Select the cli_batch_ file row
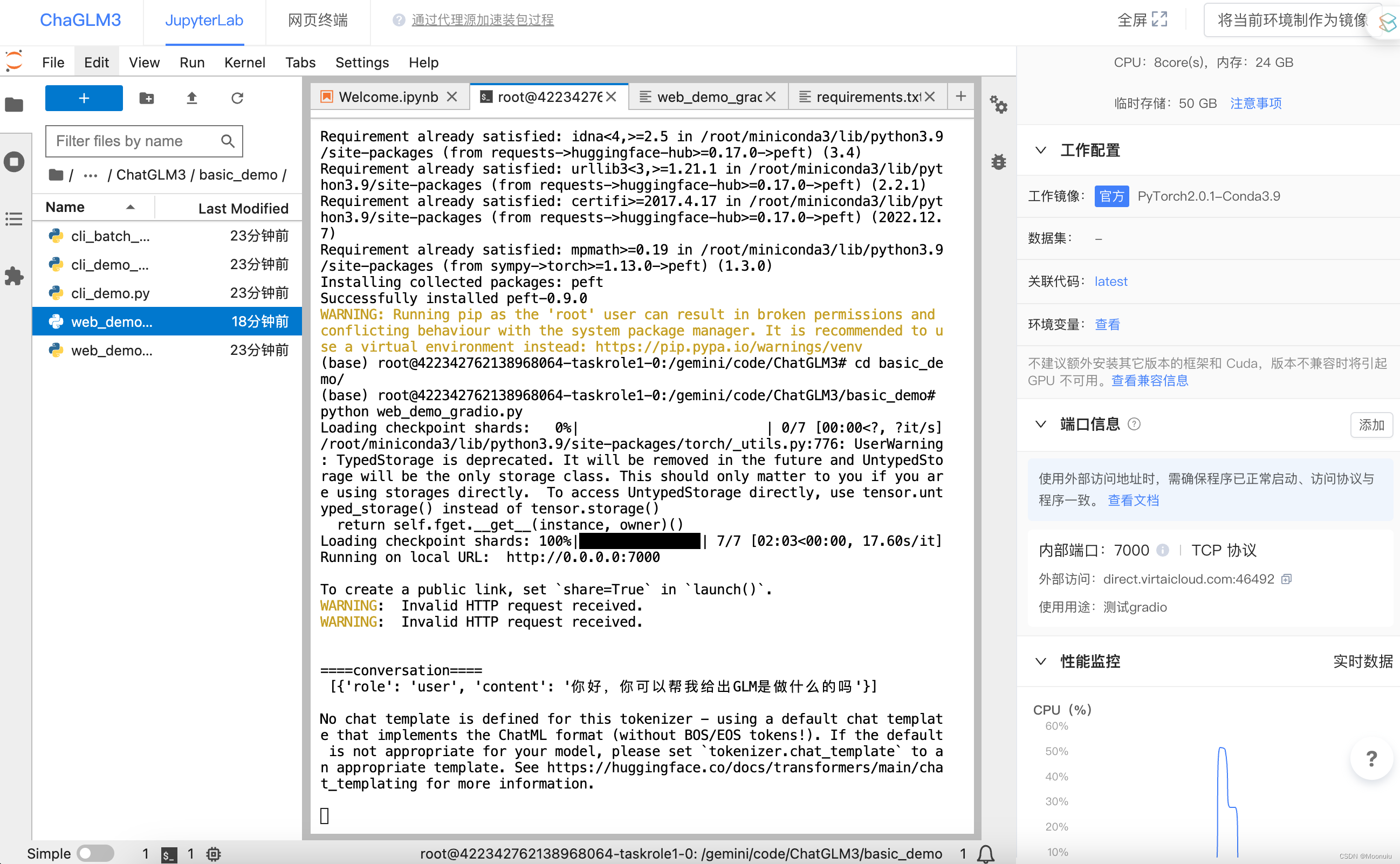 (x=167, y=236)
